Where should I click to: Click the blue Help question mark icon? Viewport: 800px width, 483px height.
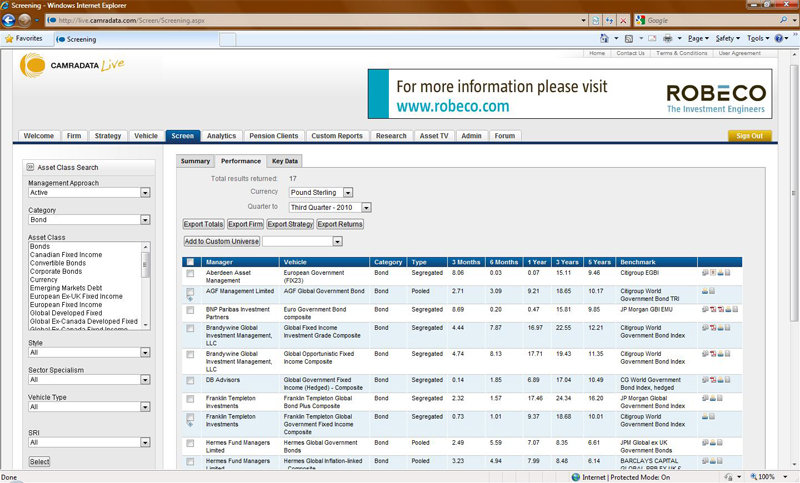point(780,39)
